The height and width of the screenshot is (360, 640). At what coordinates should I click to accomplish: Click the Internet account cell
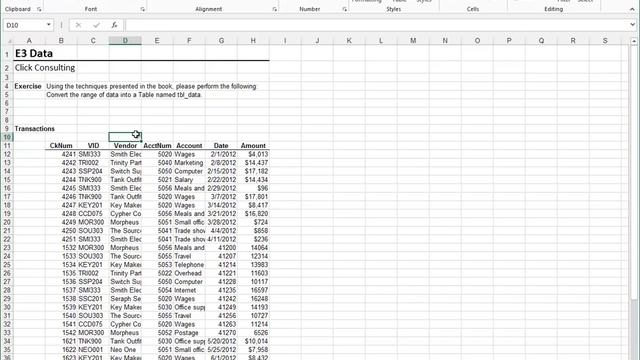pos(189,290)
